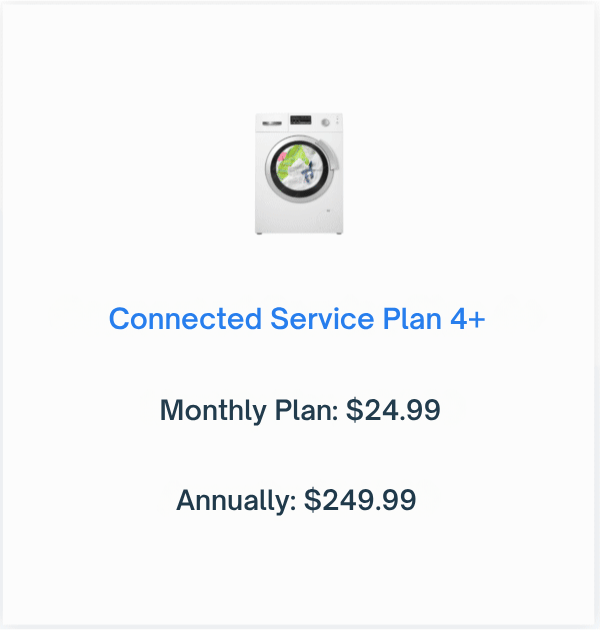Click the control dial on the washer

(x=326, y=123)
